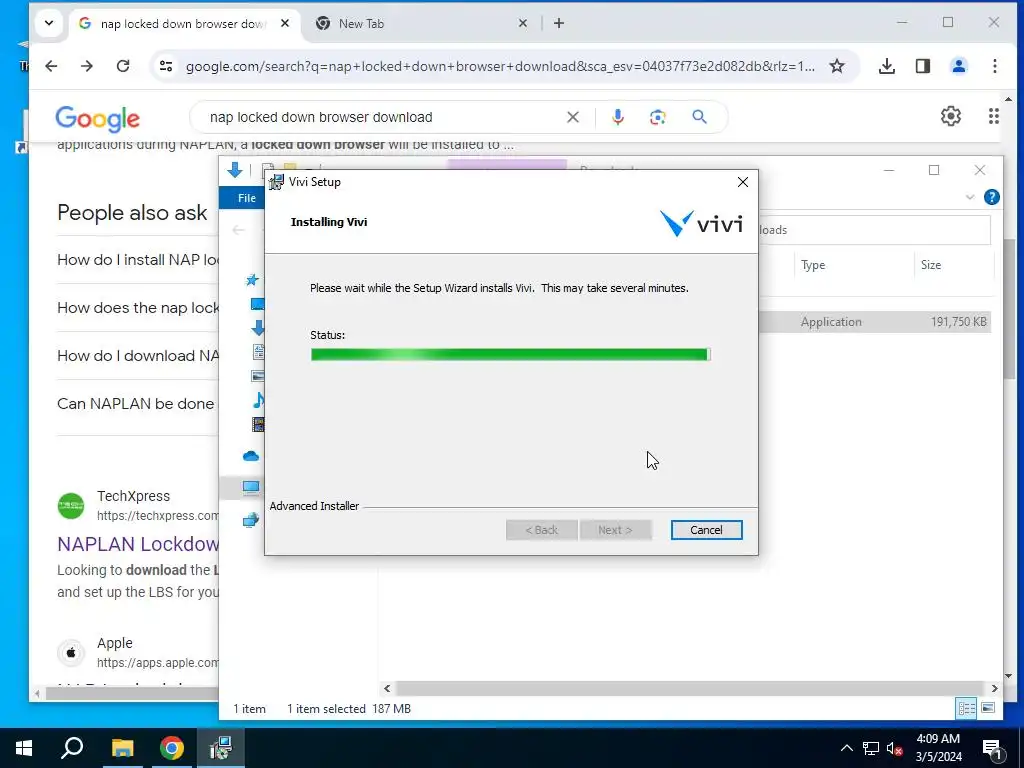1024x768 pixels.
Task: Switch to the New Tab tab
Action: click(418, 24)
